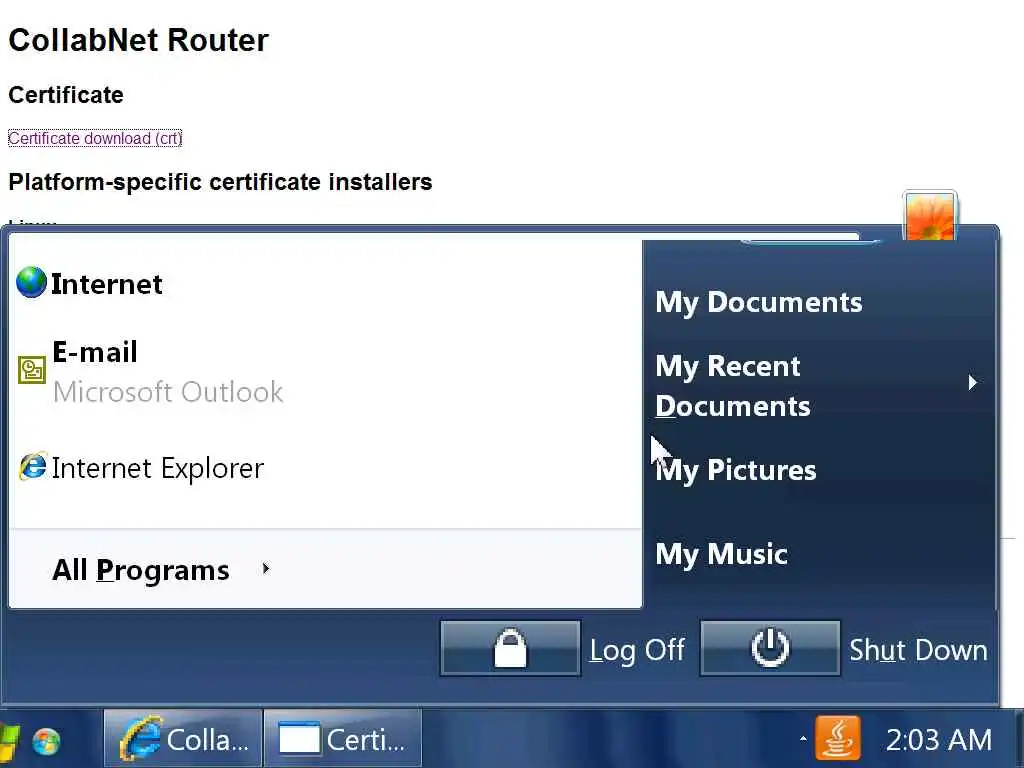Select the Internet menu entry label
Image resolution: width=1024 pixels, height=768 pixels.
click(106, 284)
